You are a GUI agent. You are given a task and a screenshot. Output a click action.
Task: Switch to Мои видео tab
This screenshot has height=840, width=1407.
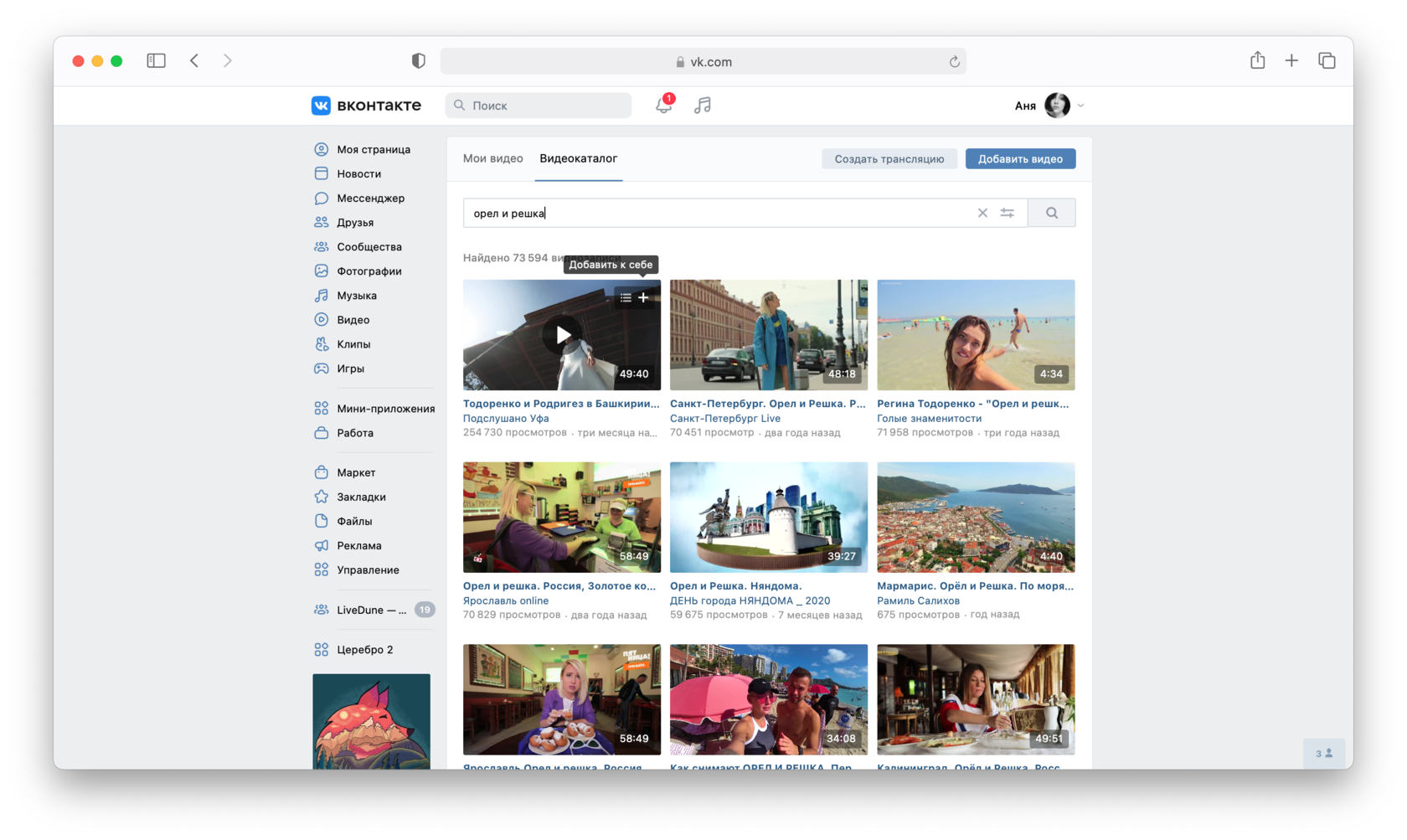(x=492, y=158)
